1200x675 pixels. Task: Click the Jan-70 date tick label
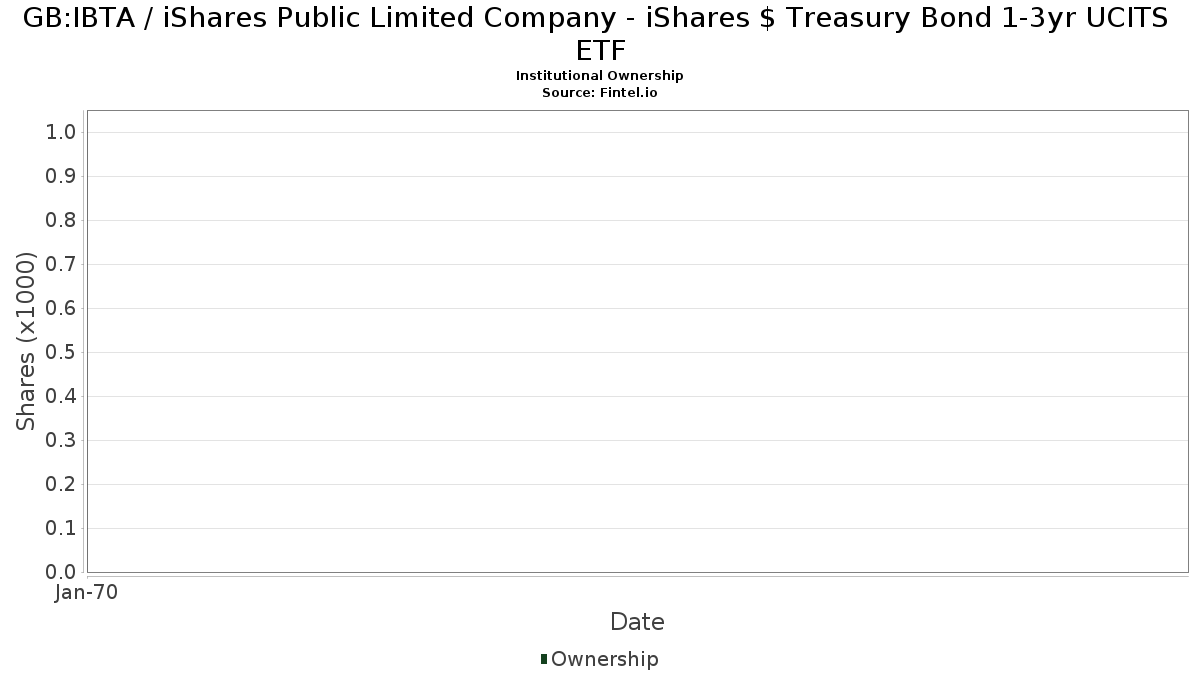pyautogui.click(x=87, y=592)
